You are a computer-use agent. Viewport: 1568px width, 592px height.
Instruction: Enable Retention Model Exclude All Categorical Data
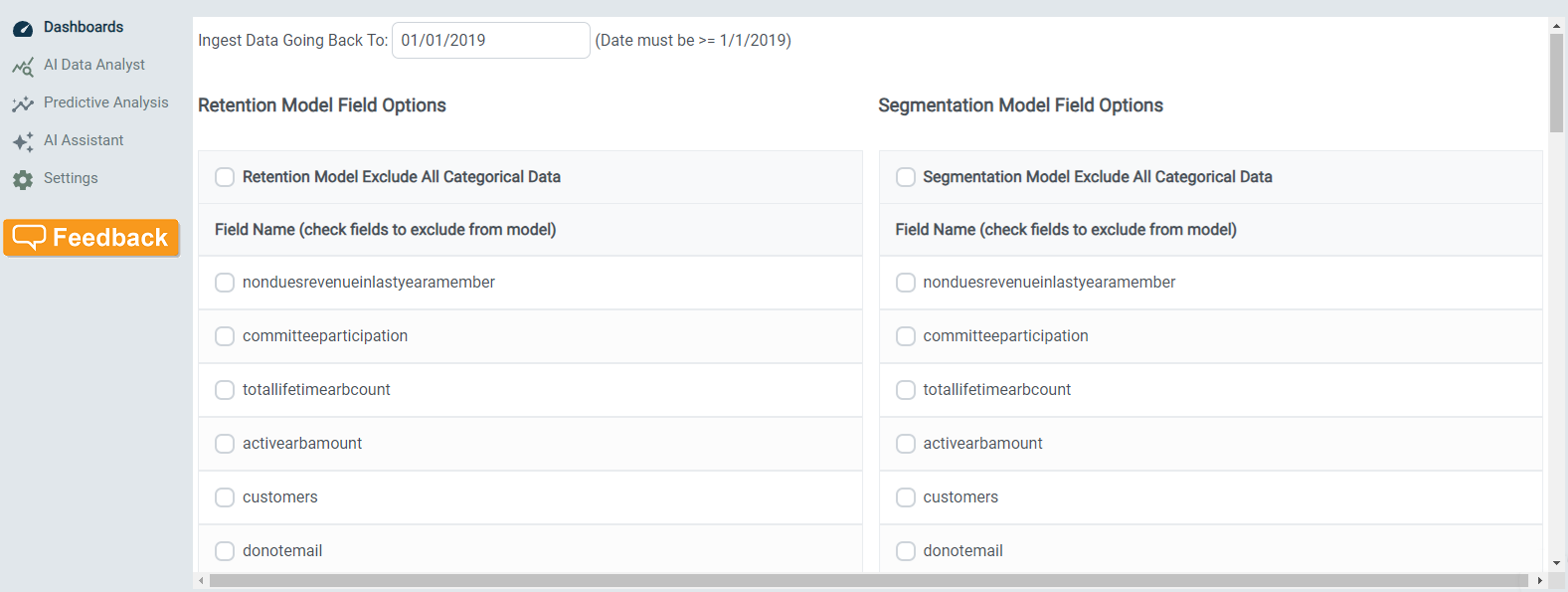tap(225, 177)
